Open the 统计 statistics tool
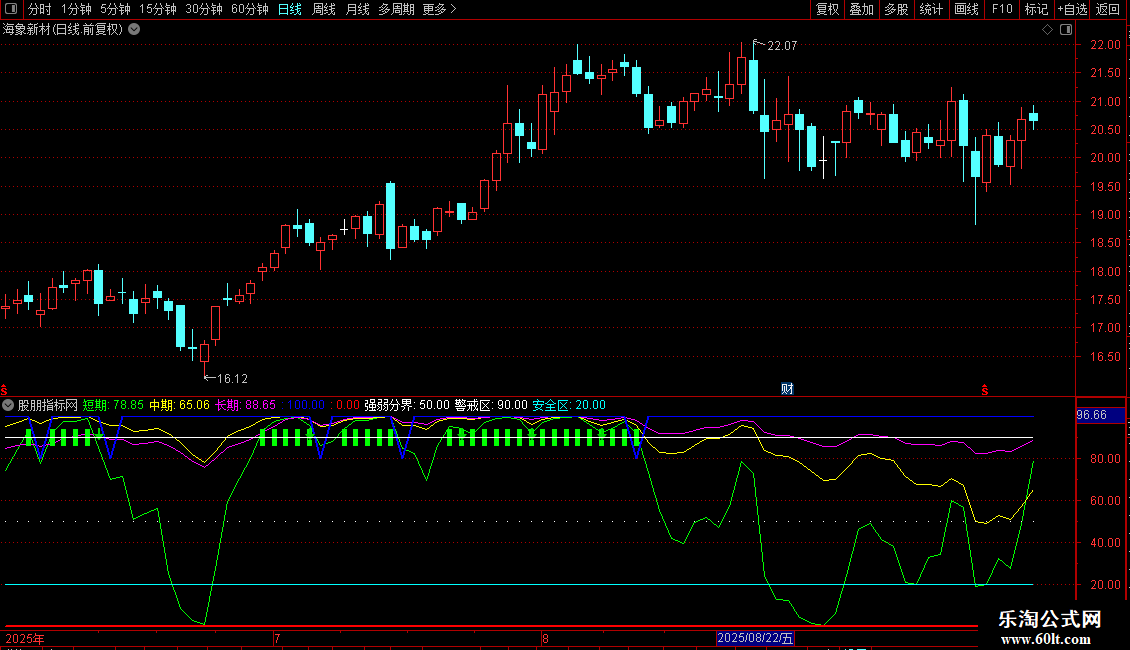1130x650 pixels. 931,9
